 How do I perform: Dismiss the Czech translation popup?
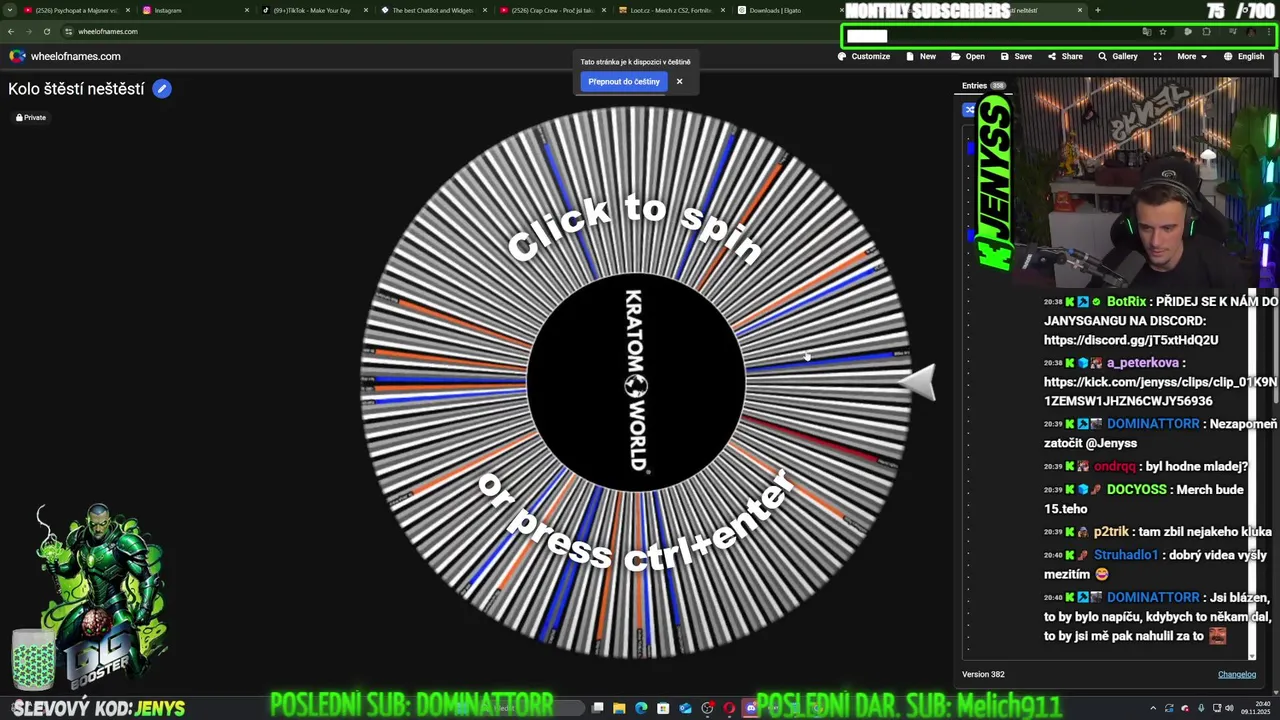(x=679, y=82)
